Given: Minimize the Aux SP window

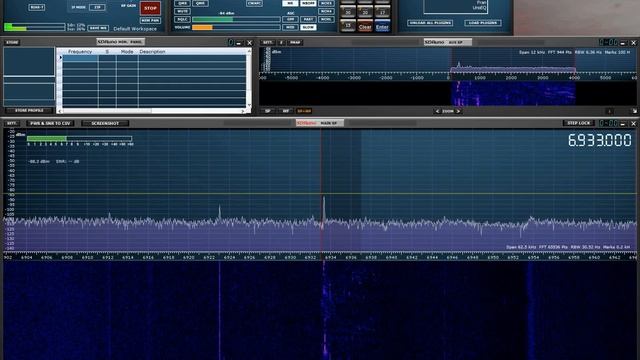Looking at the screenshot, I should 623,42.
